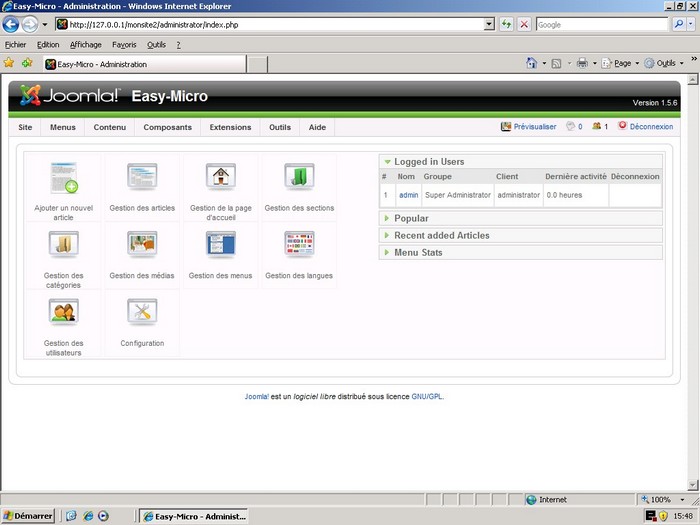Open the browser Favoris menu

(x=124, y=45)
